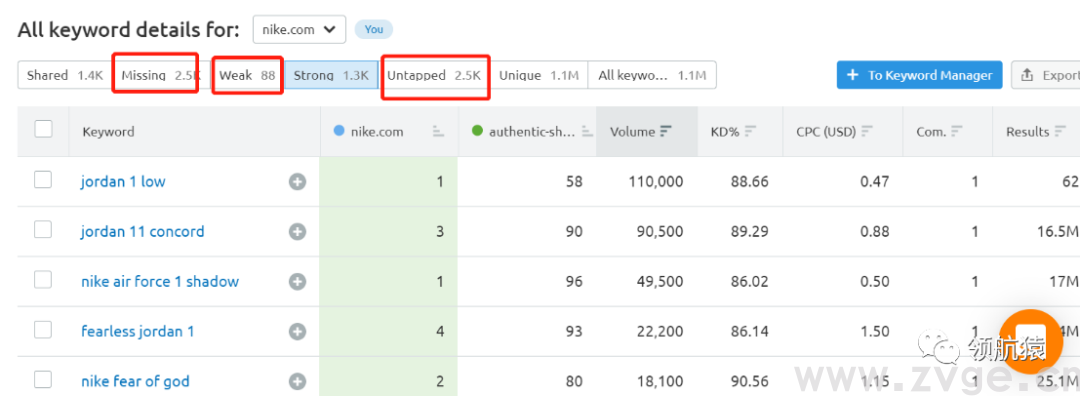Add nike air force 1 shadow plus icon
This screenshot has height=396, width=1080.
(298, 282)
